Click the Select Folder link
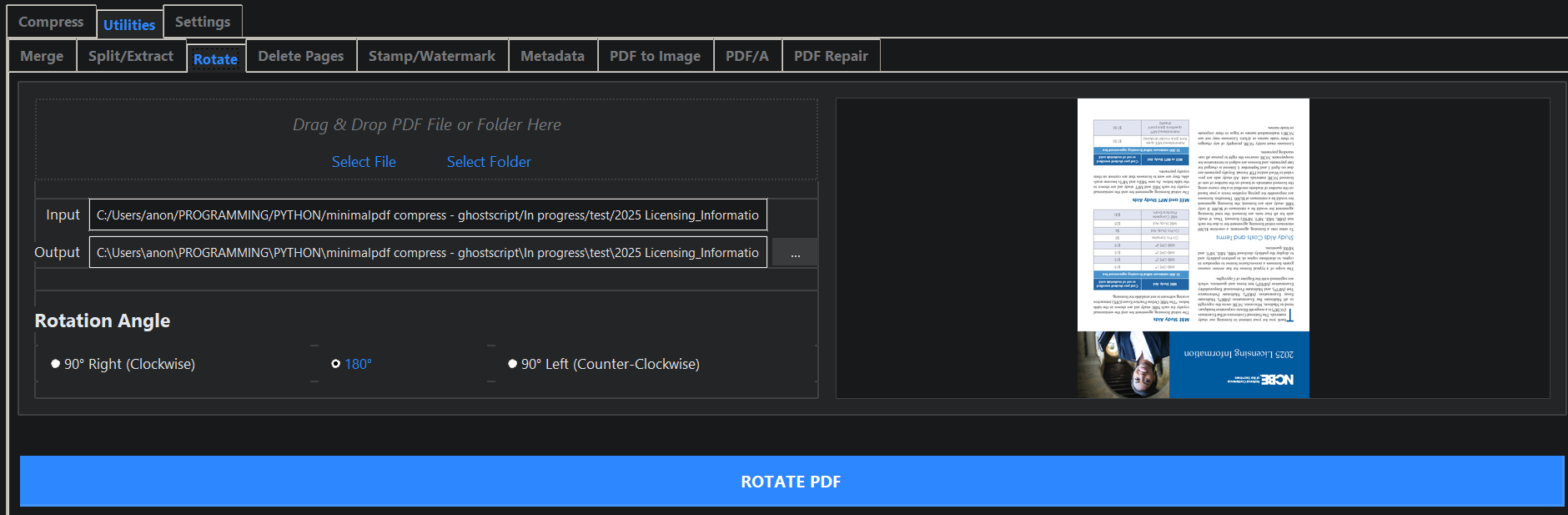Image resolution: width=1568 pixels, height=515 pixels. (x=489, y=162)
